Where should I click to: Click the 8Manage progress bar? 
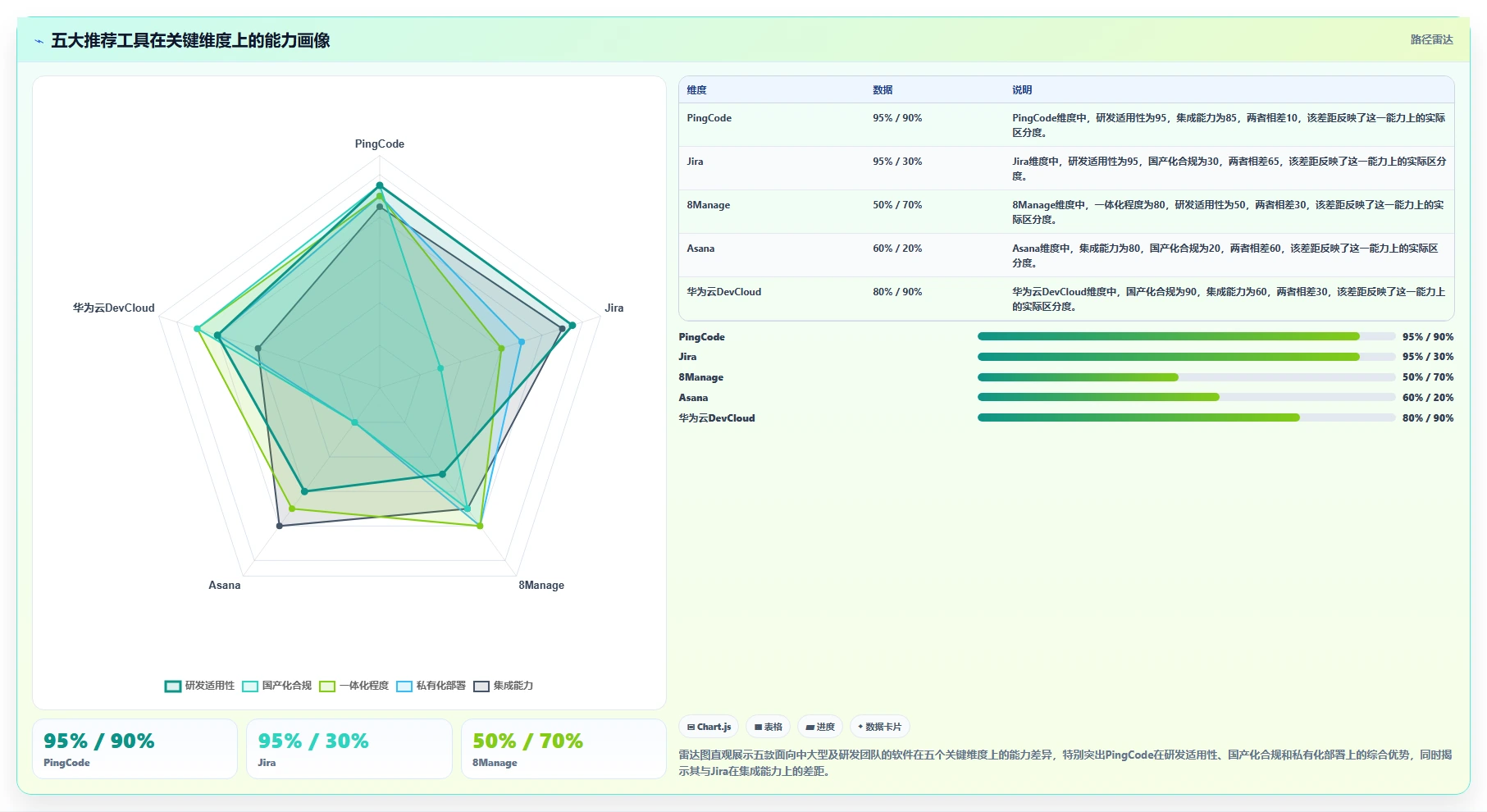(1186, 377)
